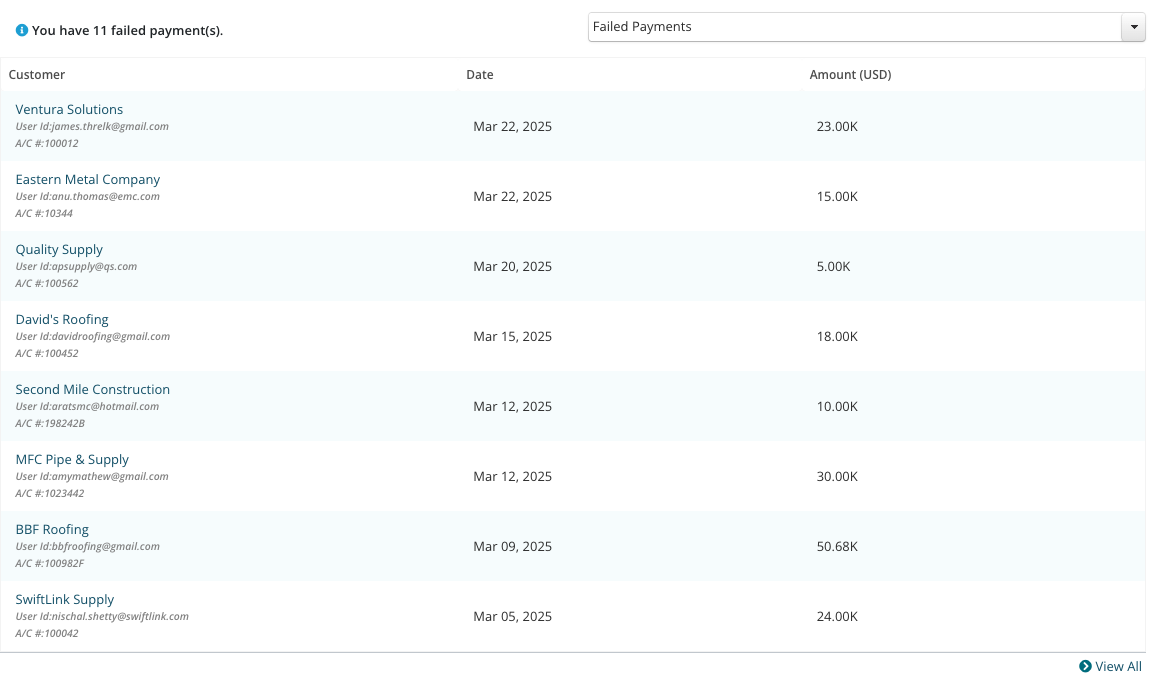Click Mar 09, 2025 date for BBF Roofing
The image size is (1153, 688).
pos(513,546)
